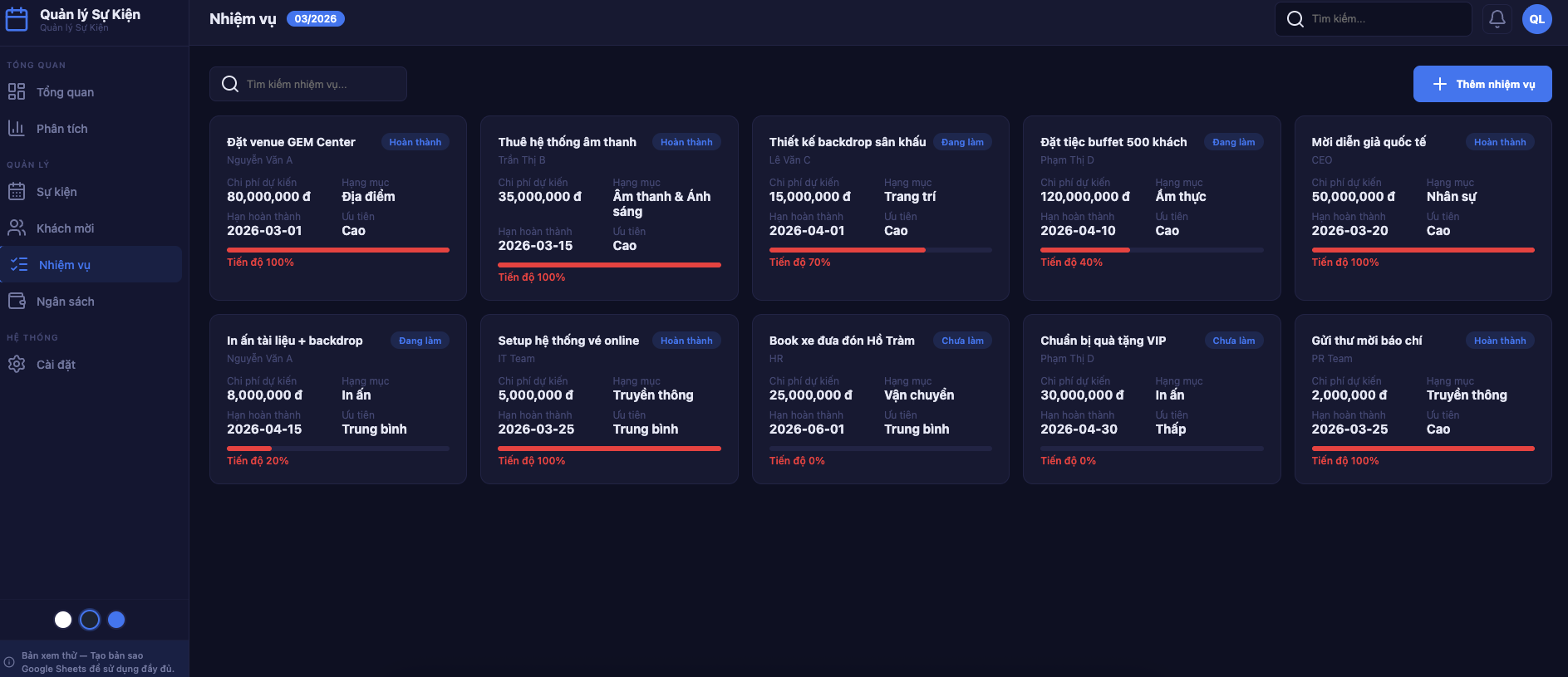
Task: Click Hoàn thành badge on Setup hệ thống vé online
Action: (686, 341)
